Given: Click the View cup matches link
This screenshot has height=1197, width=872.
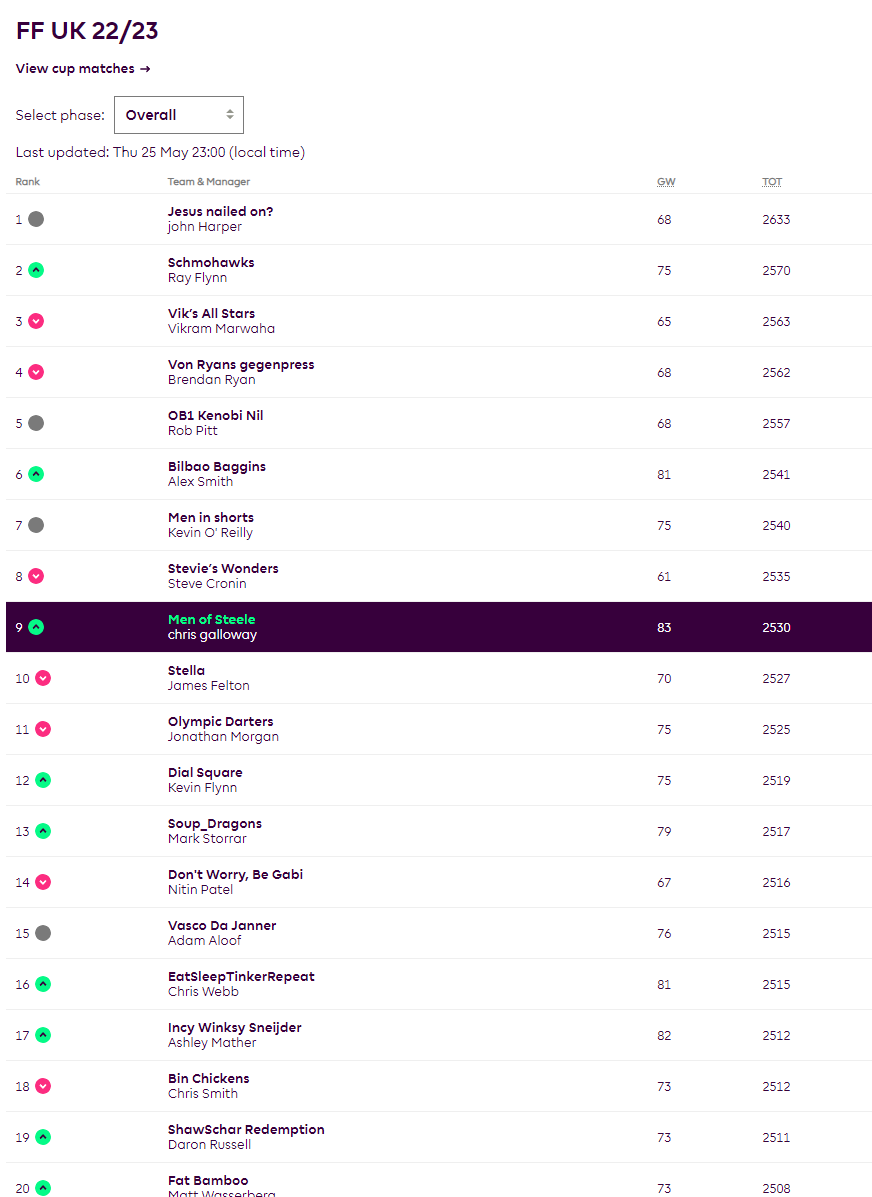Looking at the screenshot, I should point(83,69).
